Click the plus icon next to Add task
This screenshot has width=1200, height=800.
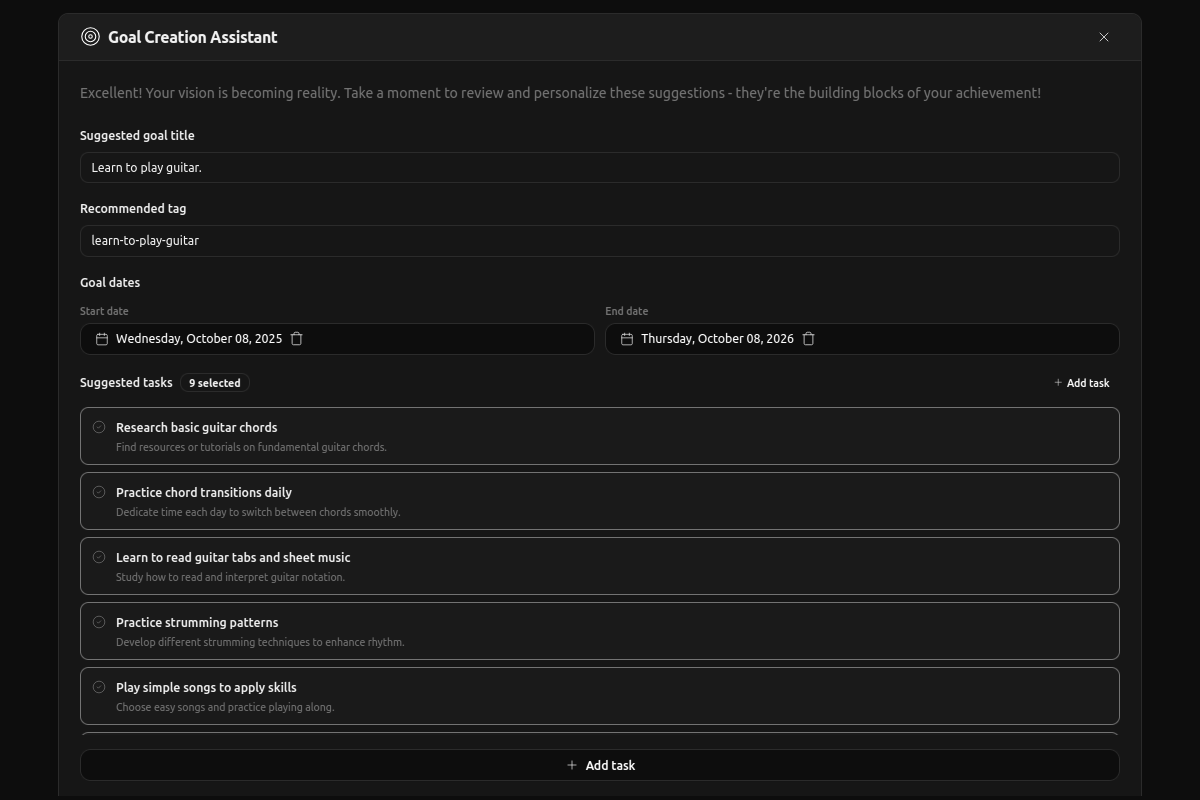(1056, 383)
